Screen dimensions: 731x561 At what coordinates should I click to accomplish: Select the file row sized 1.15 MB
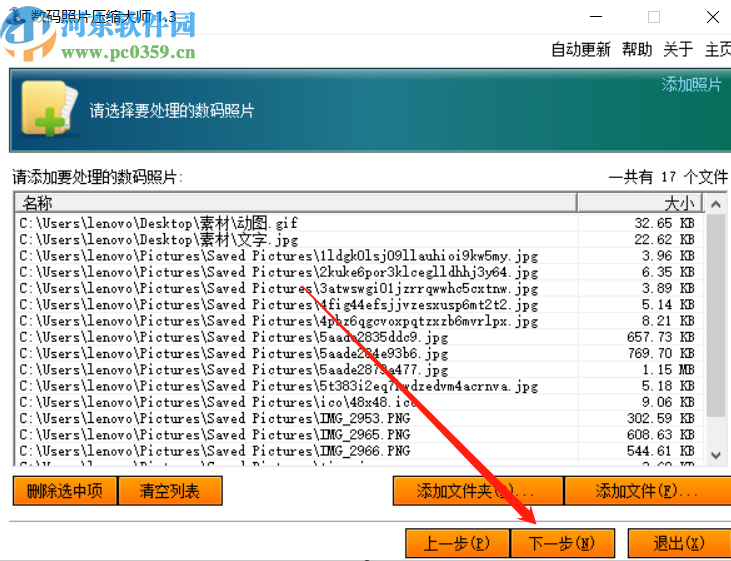[x=357, y=370]
